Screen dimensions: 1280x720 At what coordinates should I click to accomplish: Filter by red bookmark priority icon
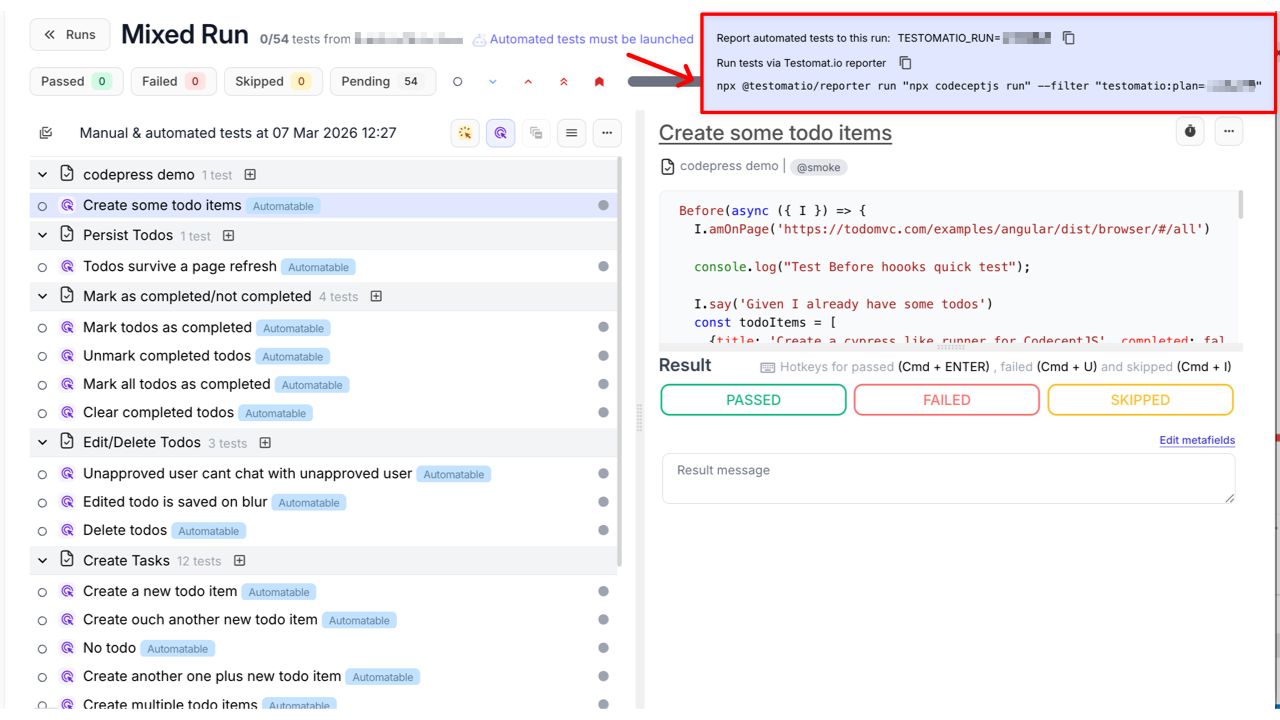pyautogui.click(x=599, y=82)
